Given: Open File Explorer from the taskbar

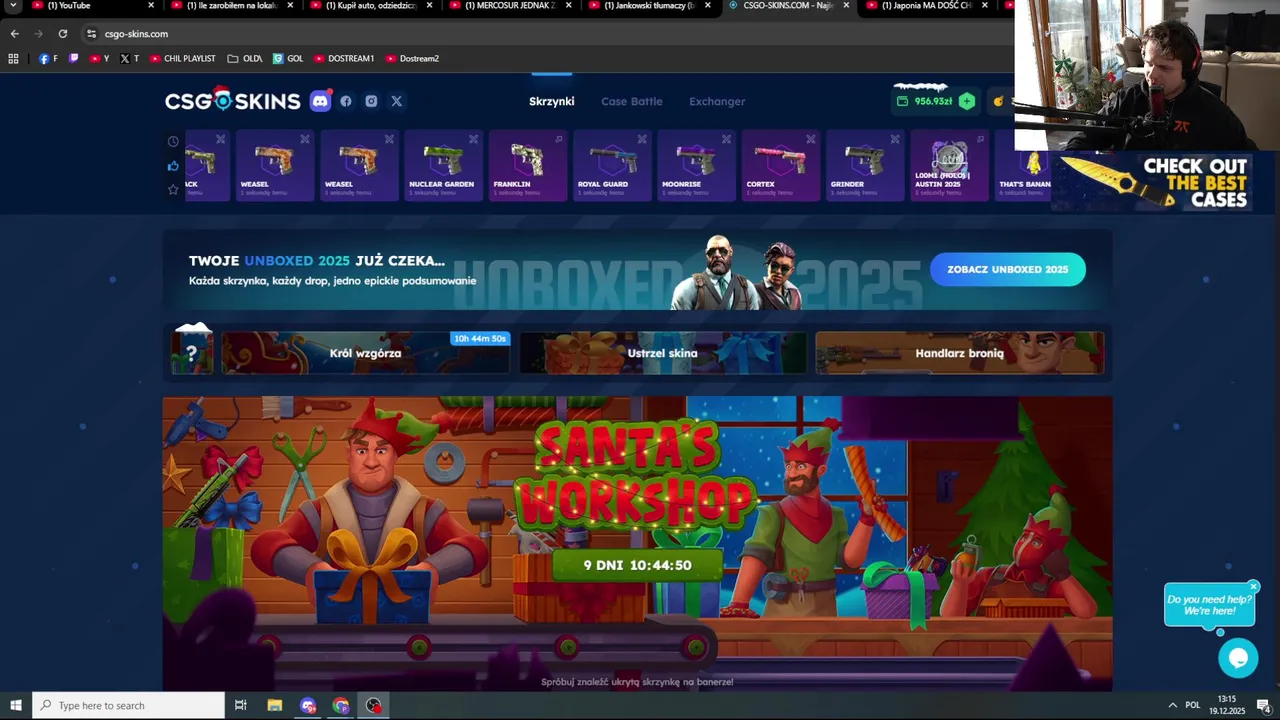Looking at the screenshot, I should (x=275, y=705).
